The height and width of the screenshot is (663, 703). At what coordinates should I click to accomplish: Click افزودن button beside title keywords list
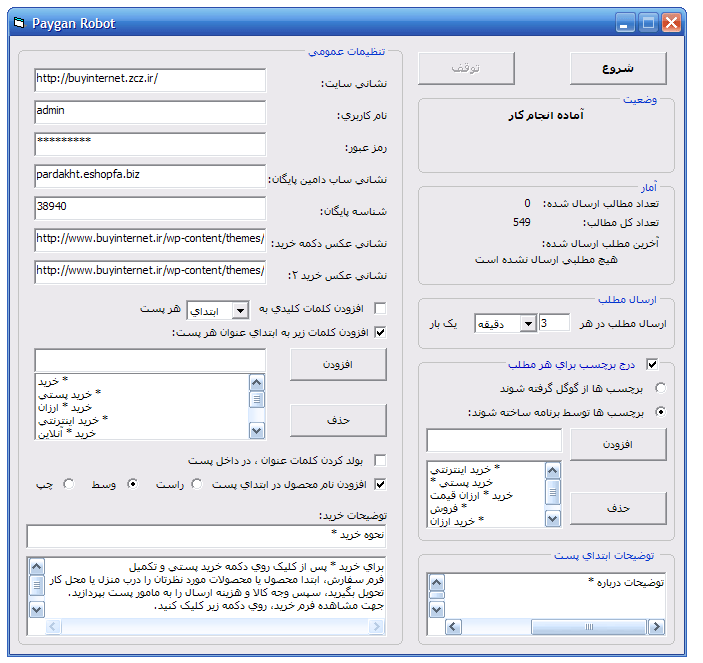tap(338, 365)
